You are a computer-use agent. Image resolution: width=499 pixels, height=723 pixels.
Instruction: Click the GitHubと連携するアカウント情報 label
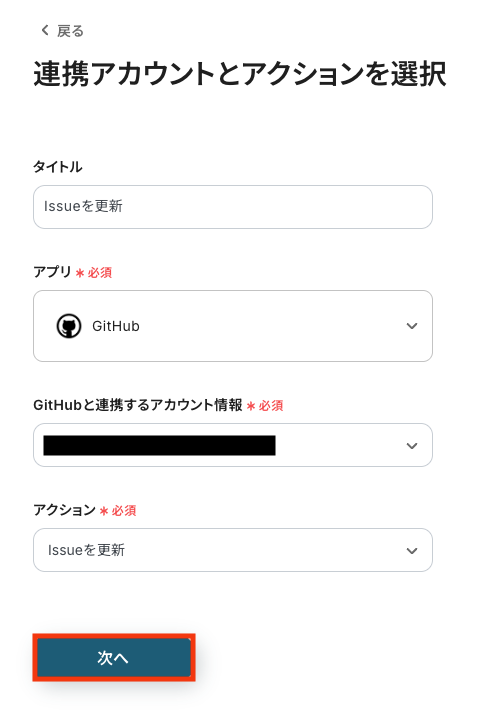(x=138, y=405)
